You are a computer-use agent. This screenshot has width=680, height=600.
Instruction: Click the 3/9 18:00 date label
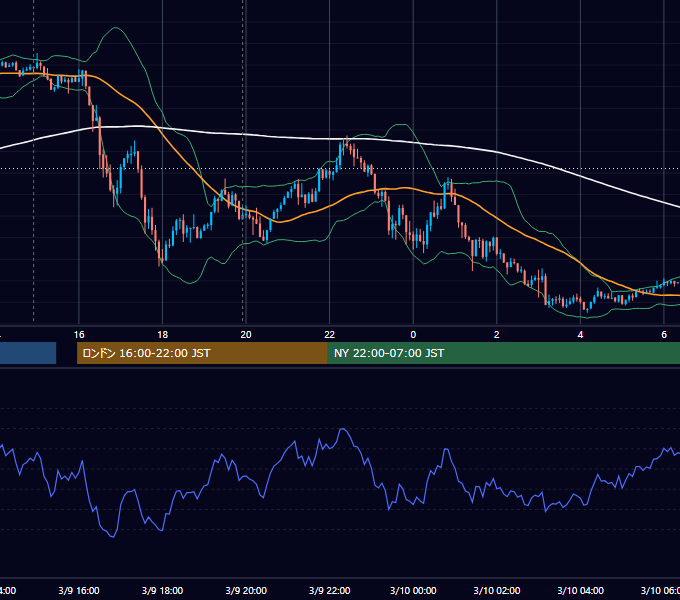(162, 591)
